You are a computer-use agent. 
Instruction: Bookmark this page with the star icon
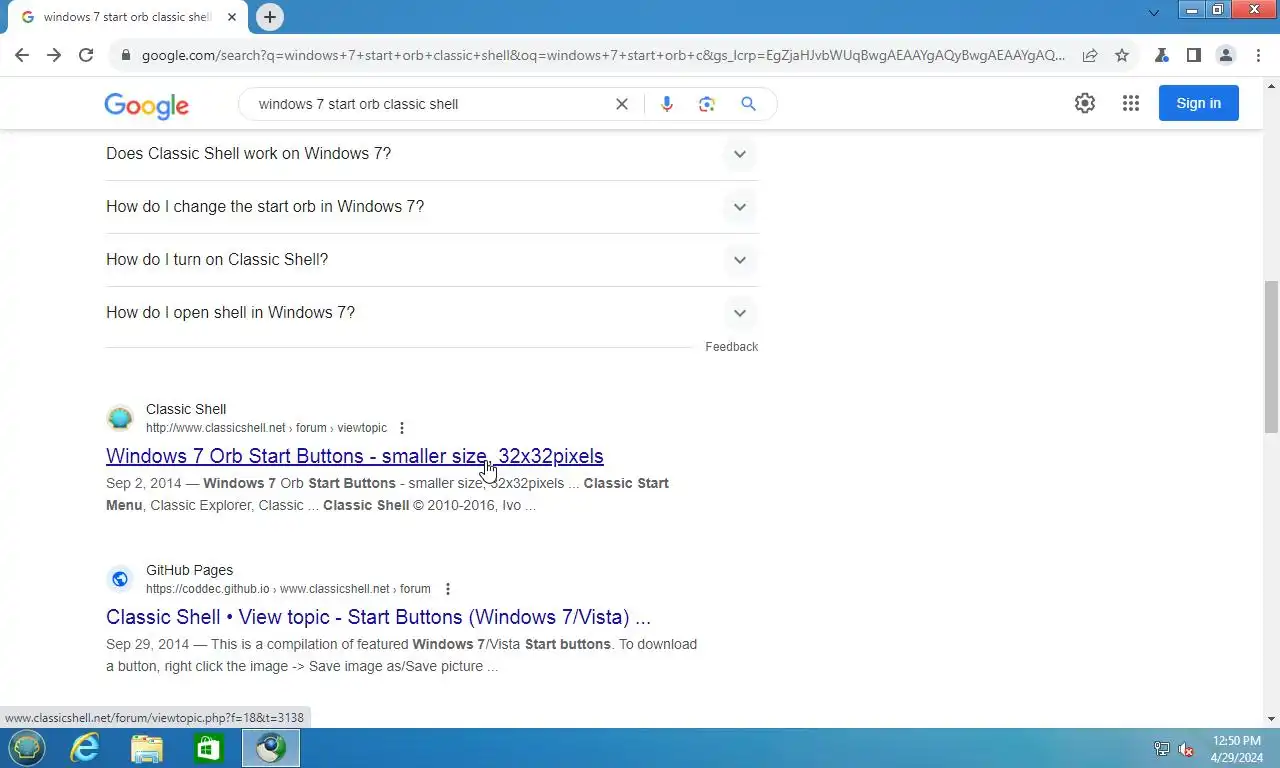coord(1122,56)
